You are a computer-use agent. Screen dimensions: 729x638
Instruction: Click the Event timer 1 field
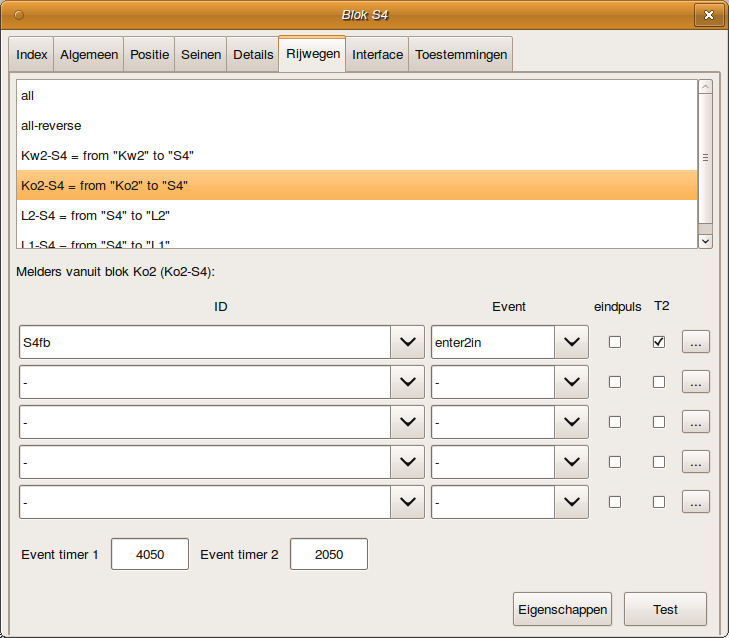(x=149, y=554)
